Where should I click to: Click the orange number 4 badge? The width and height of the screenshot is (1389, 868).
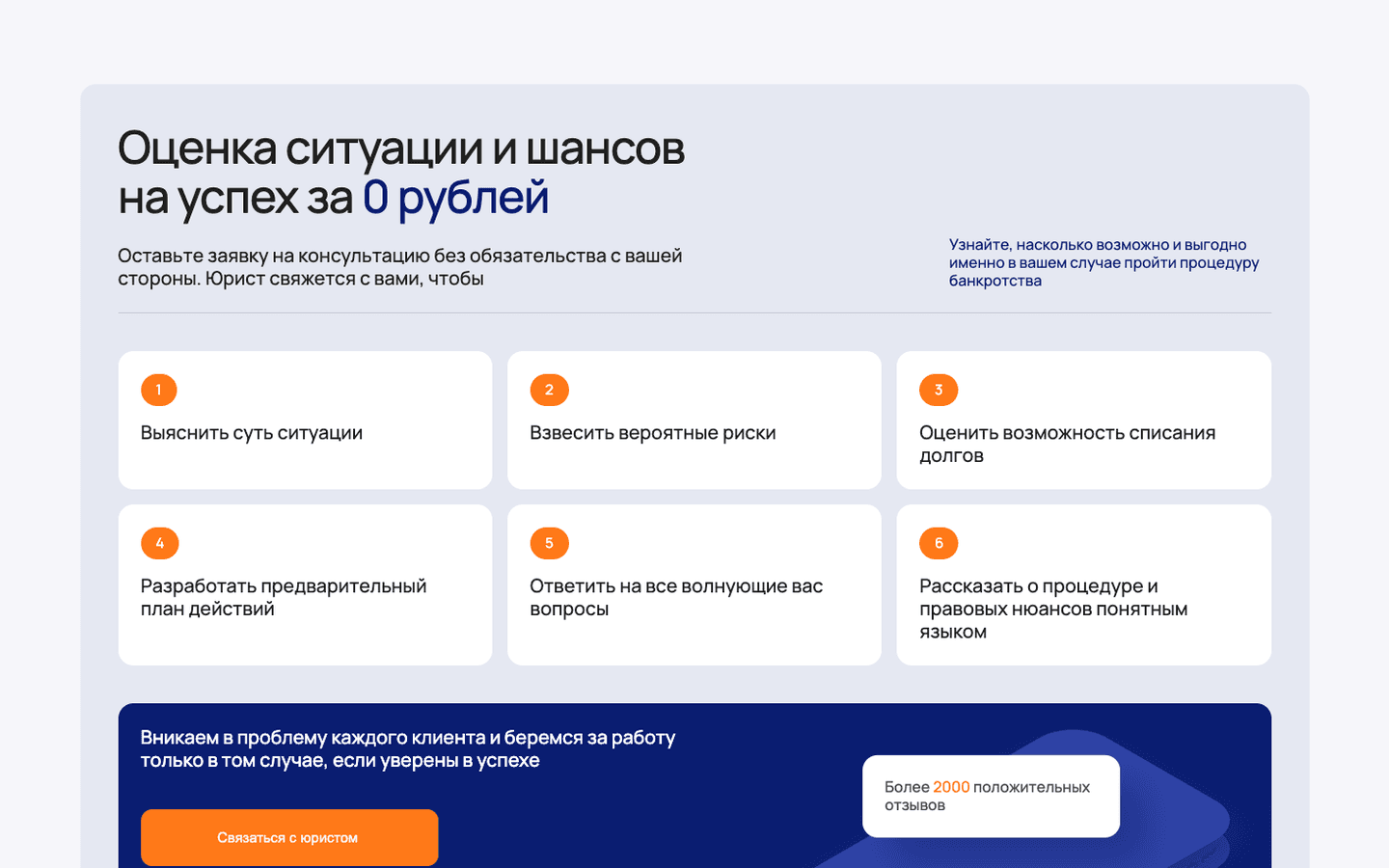pyautogui.click(x=160, y=543)
